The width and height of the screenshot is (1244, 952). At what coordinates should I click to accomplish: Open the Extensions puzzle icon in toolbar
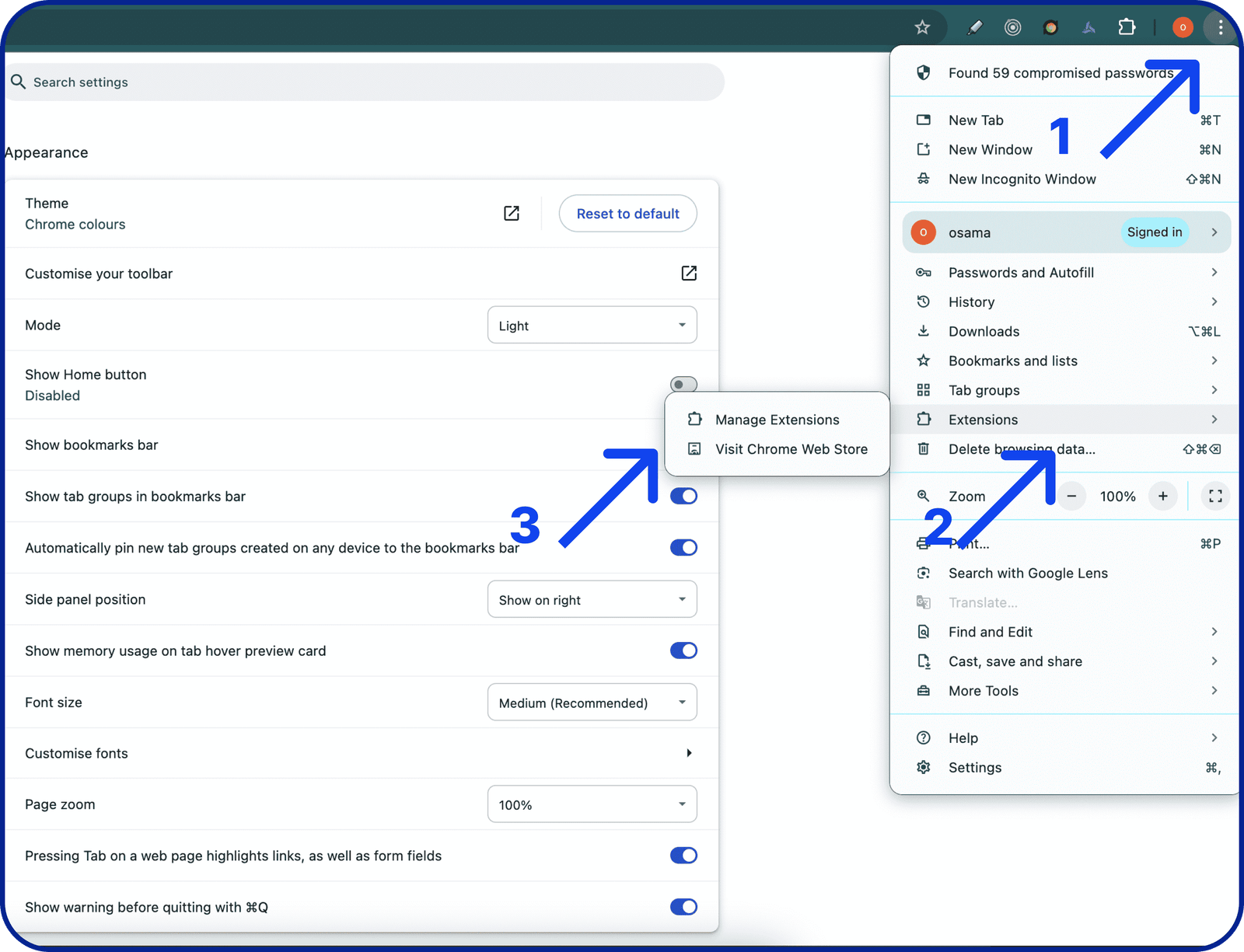(1127, 28)
